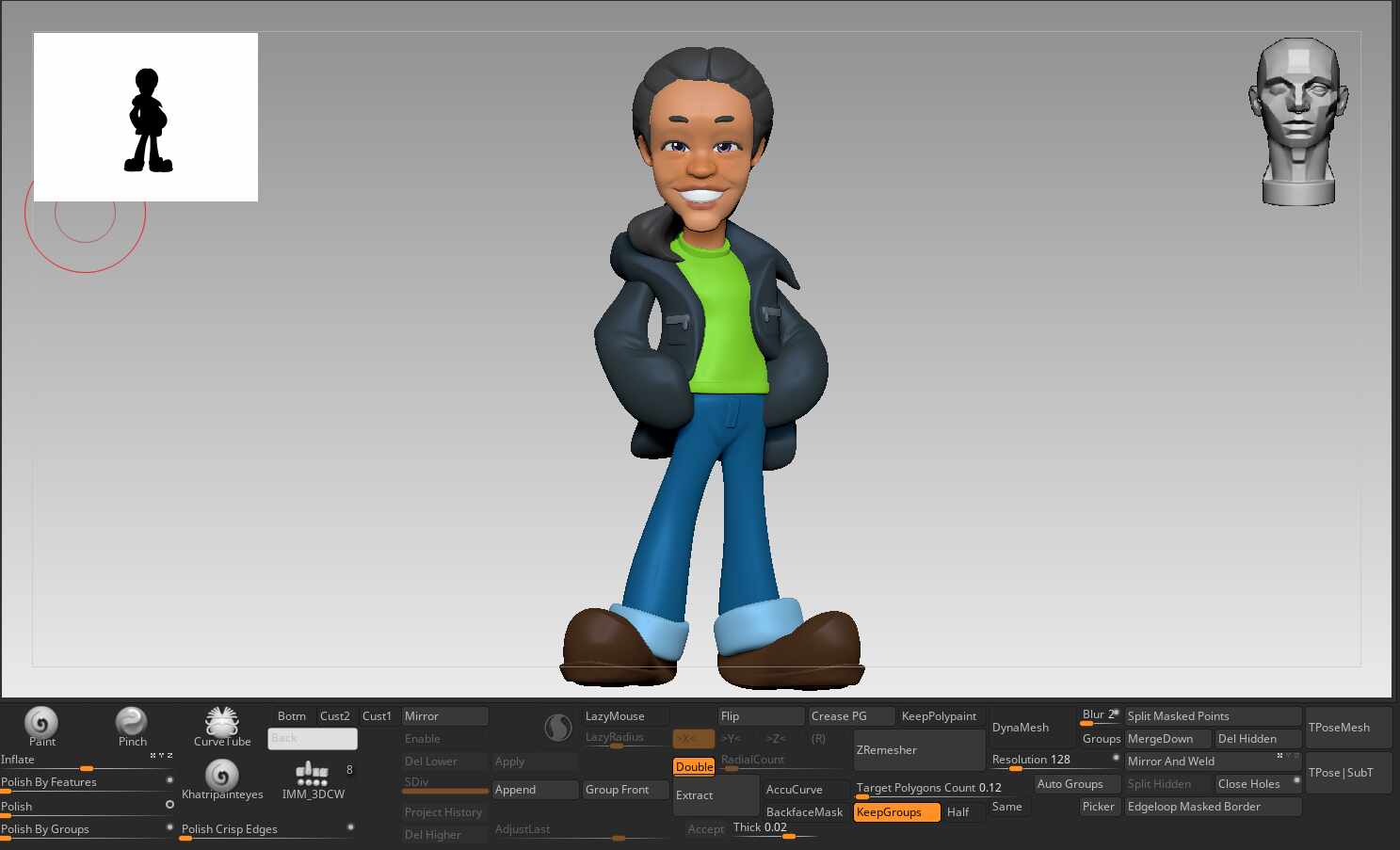Toggle KeepPolypaint

point(940,716)
